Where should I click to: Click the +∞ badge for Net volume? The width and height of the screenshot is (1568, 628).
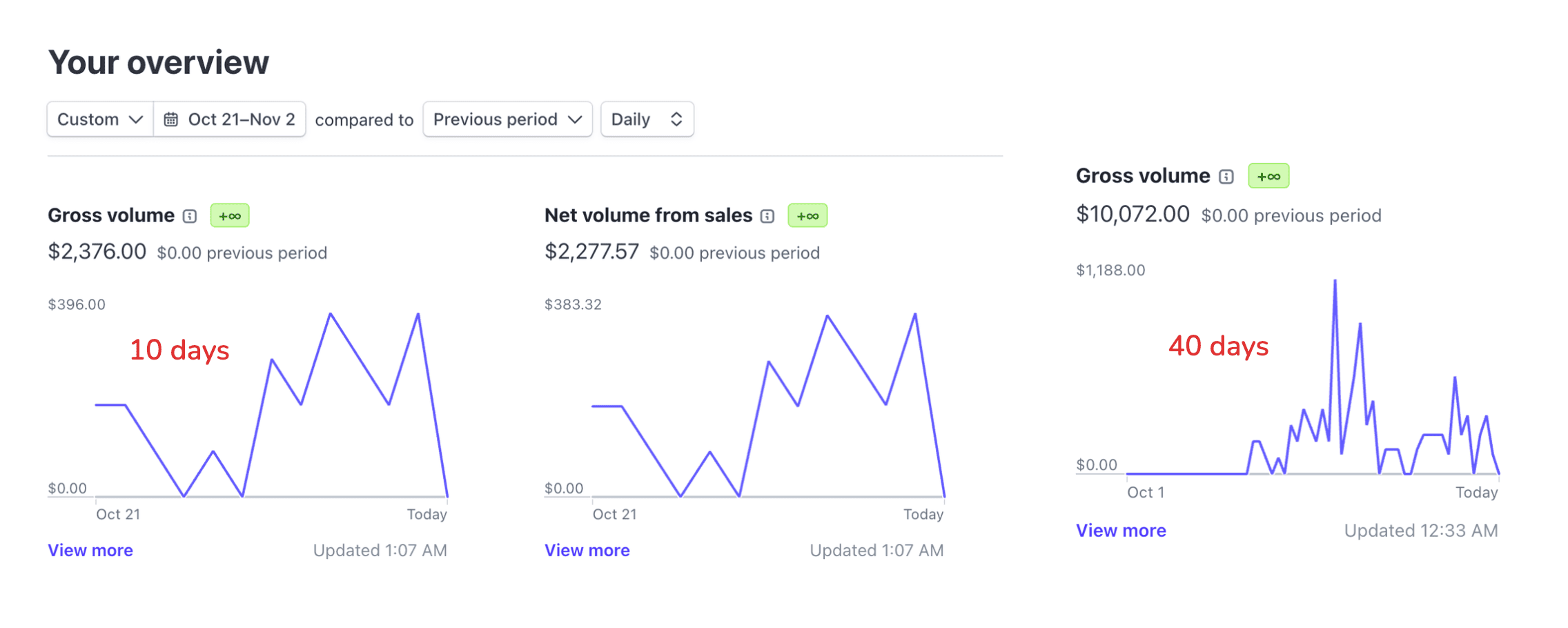coord(807,216)
